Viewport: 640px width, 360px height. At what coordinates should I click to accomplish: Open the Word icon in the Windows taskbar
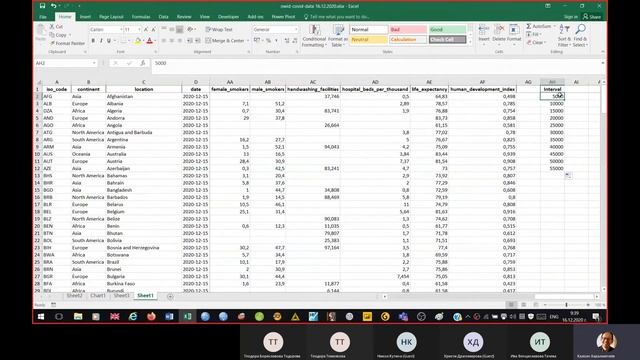(169, 316)
